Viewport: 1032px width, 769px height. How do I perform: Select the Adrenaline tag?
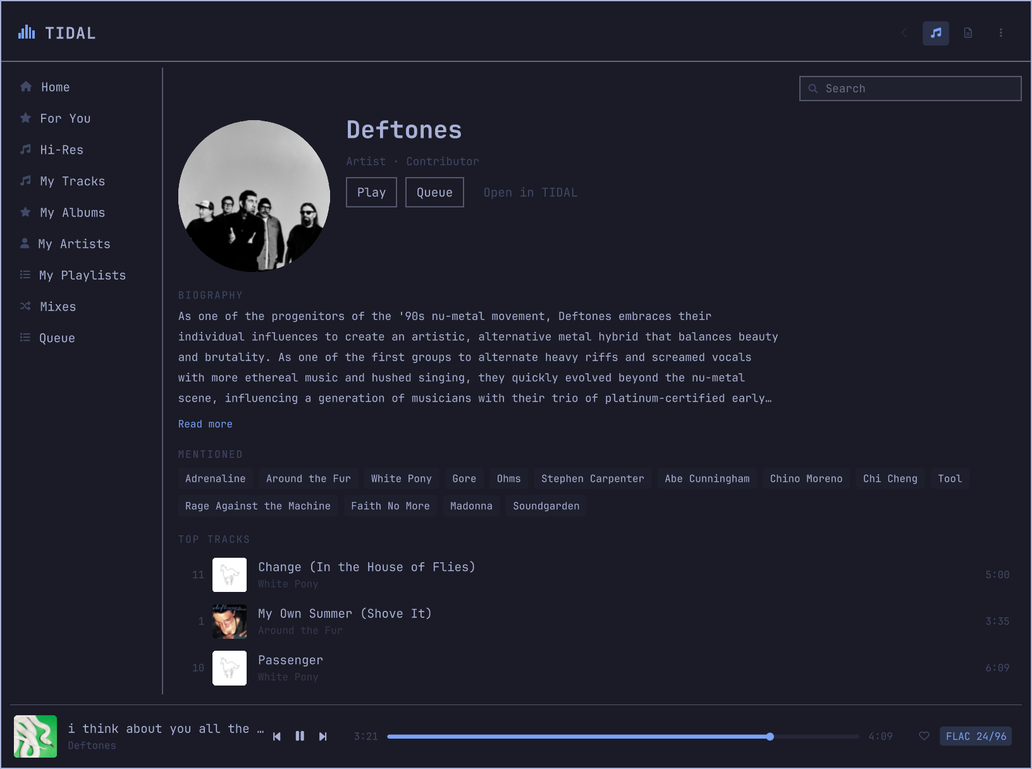coord(215,479)
